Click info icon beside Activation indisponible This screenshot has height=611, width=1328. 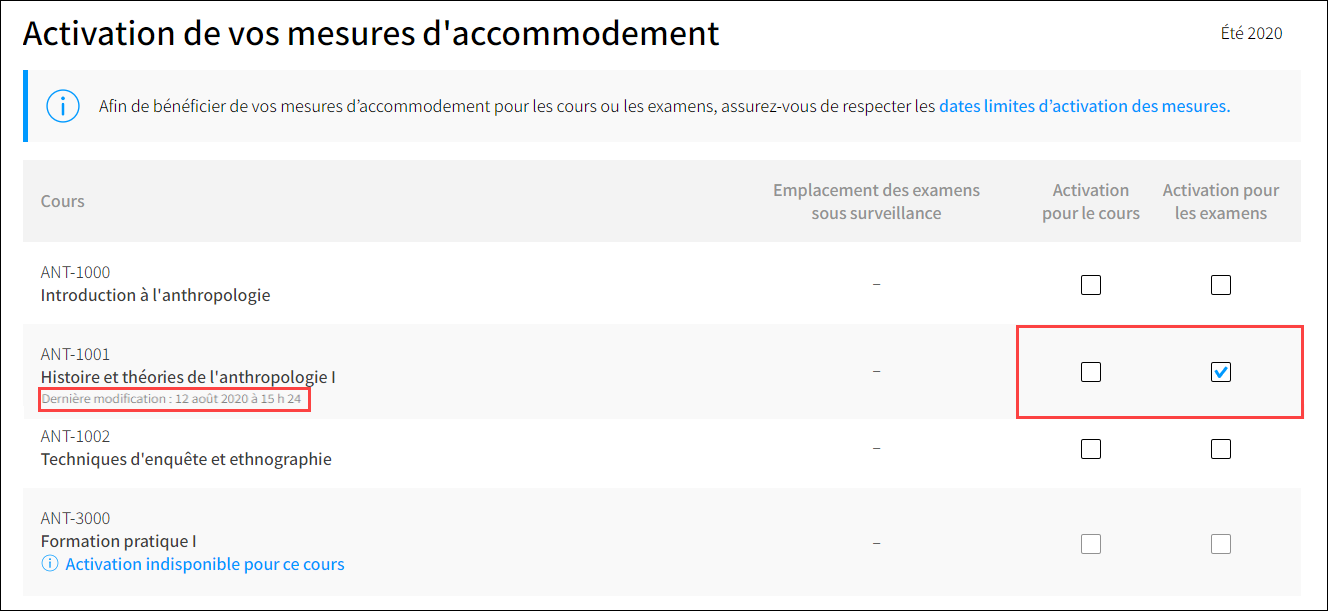pos(49,564)
